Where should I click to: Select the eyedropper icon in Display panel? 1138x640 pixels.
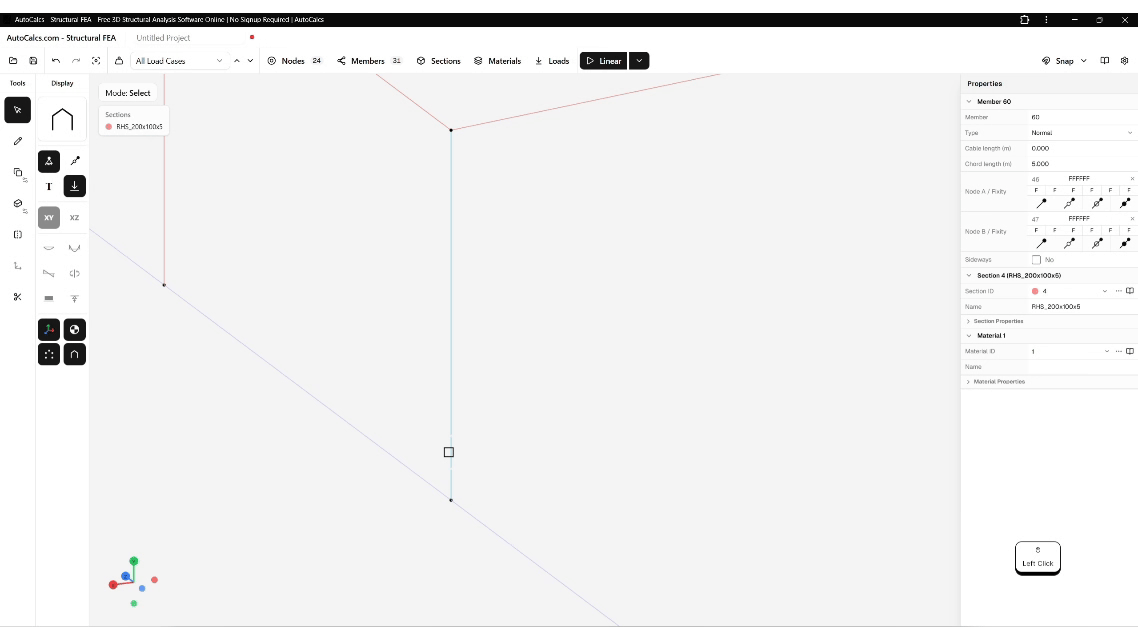point(75,160)
